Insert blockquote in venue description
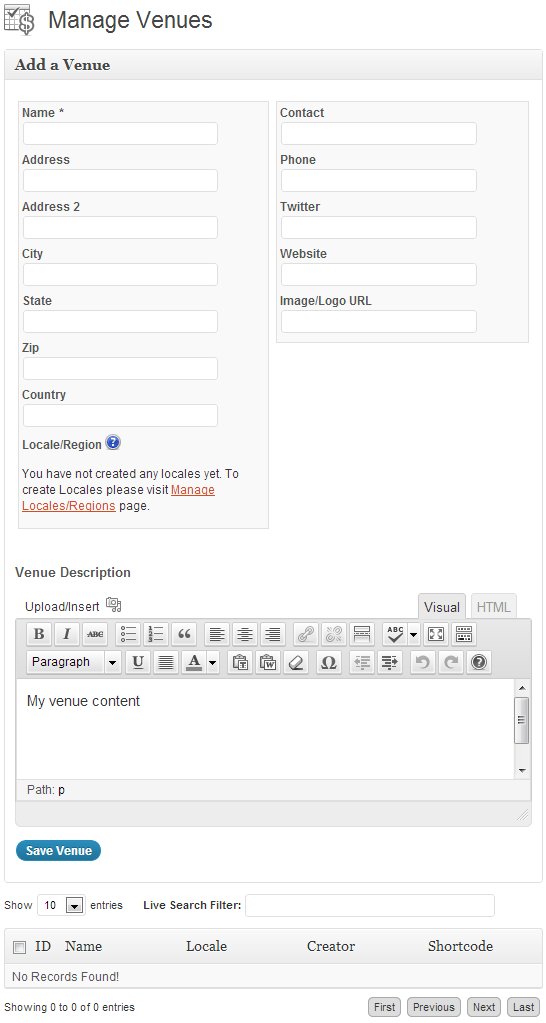Viewport: 546px width, 1023px height. (184, 634)
